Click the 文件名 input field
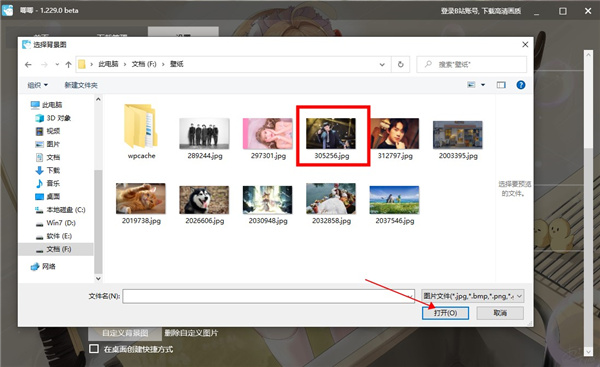The width and height of the screenshot is (600, 367). (268, 296)
